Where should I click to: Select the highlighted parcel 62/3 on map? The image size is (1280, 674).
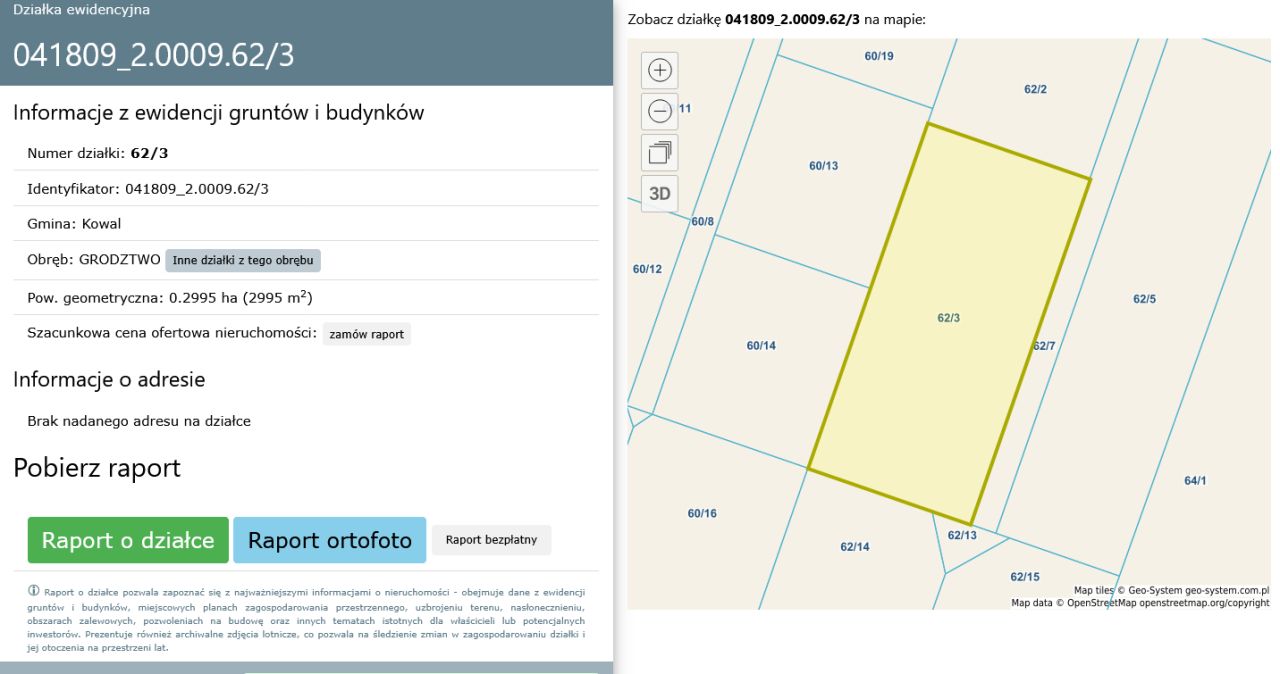[948, 318]
